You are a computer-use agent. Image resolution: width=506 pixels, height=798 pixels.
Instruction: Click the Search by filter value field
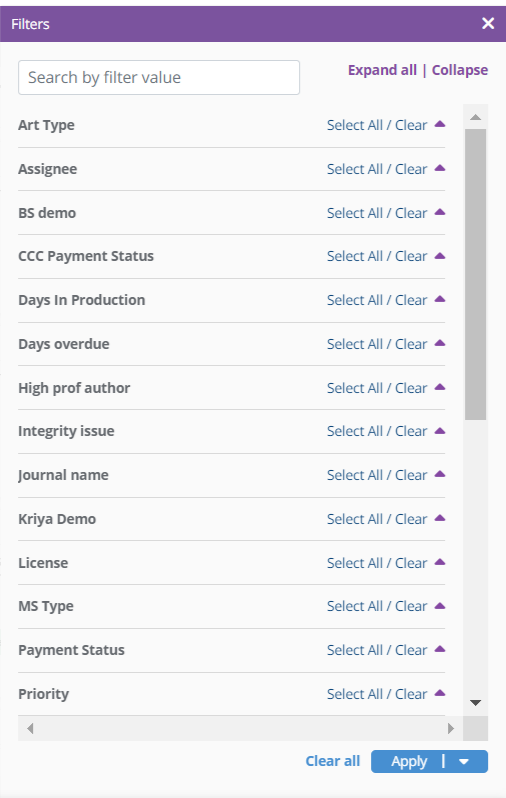point(159,77)
